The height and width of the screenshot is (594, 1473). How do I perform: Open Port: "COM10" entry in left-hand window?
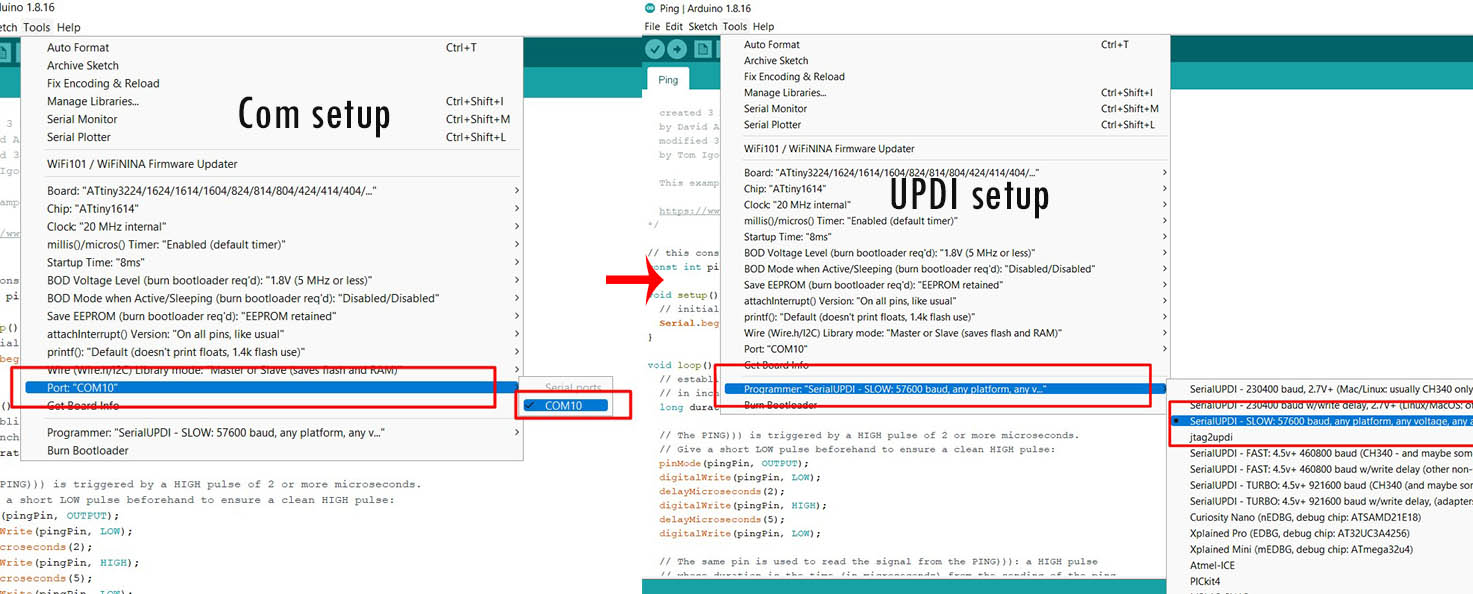[271, 387]
